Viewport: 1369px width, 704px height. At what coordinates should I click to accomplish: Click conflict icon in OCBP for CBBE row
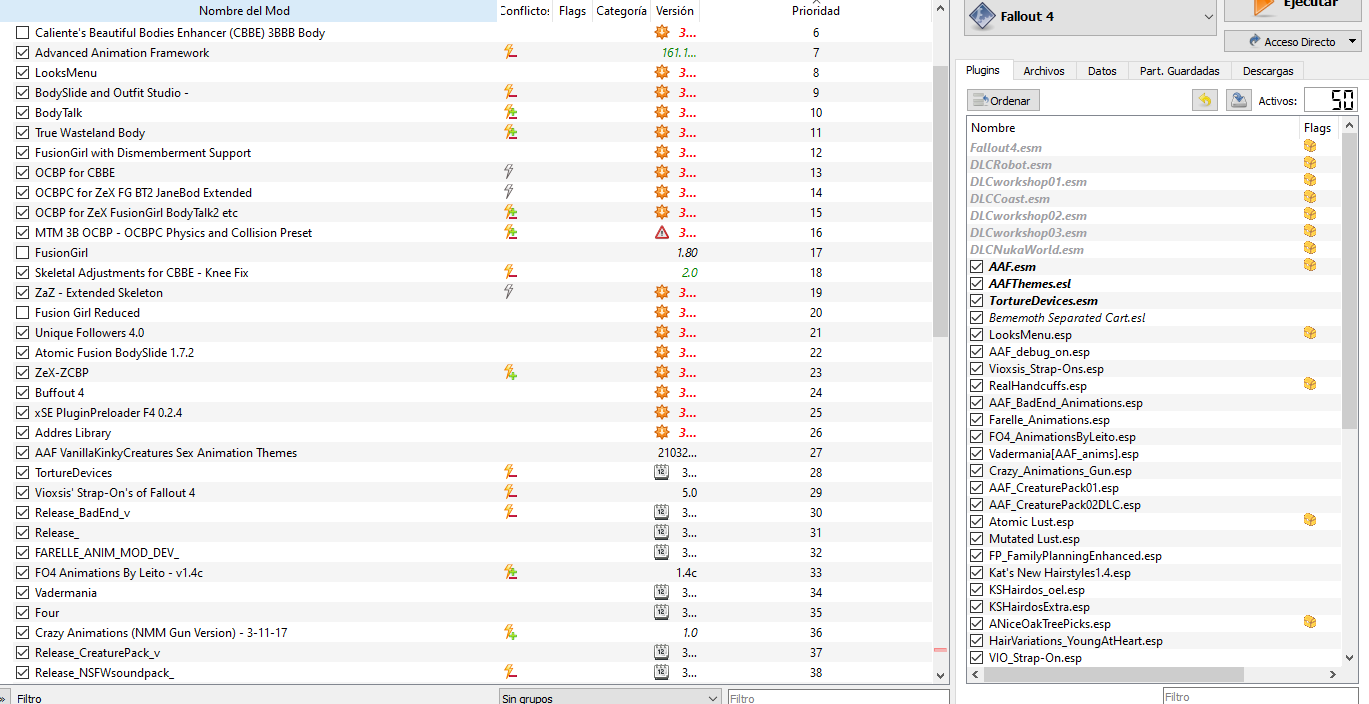pyautogui.click(x=509, y=172)
